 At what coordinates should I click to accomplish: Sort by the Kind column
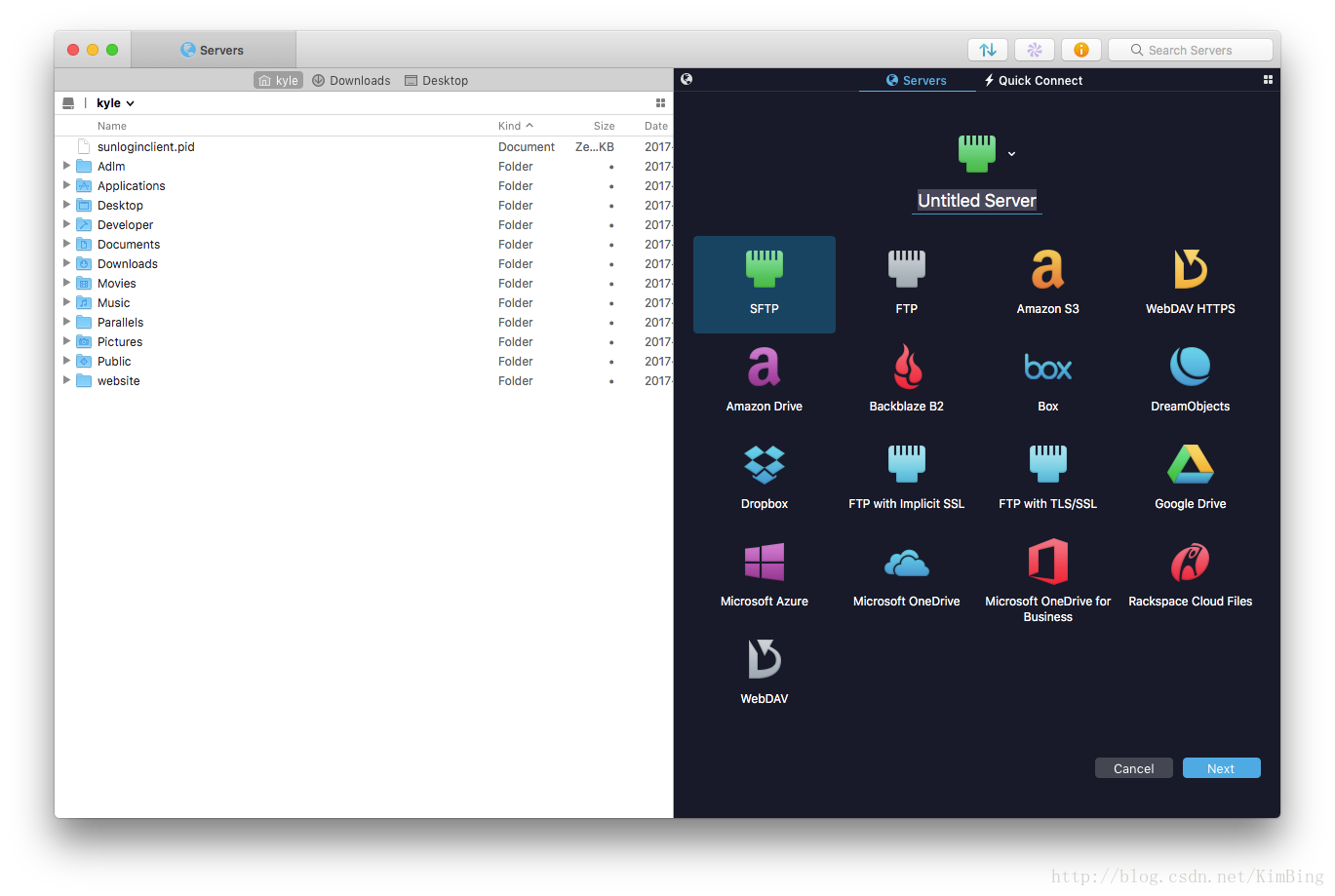coord(516,126)
